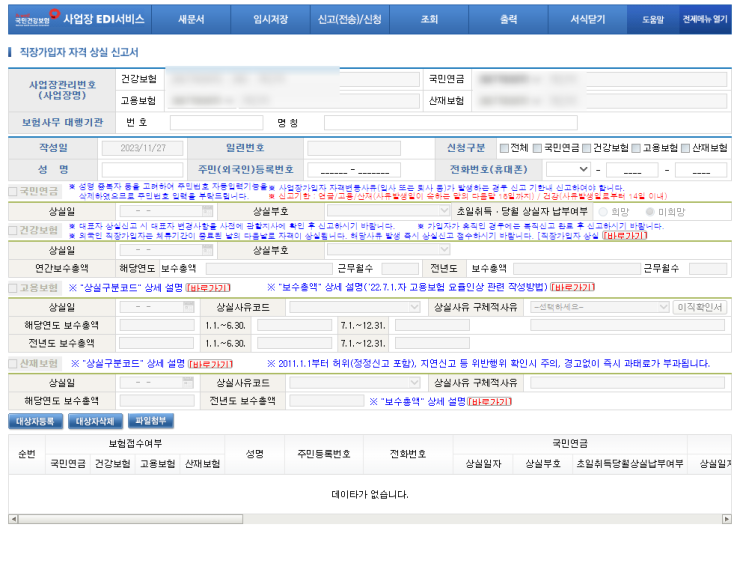This screenshot has width=743, height=569.
Task: Click the 주민등록번호 column header
Action: point(324,454)
